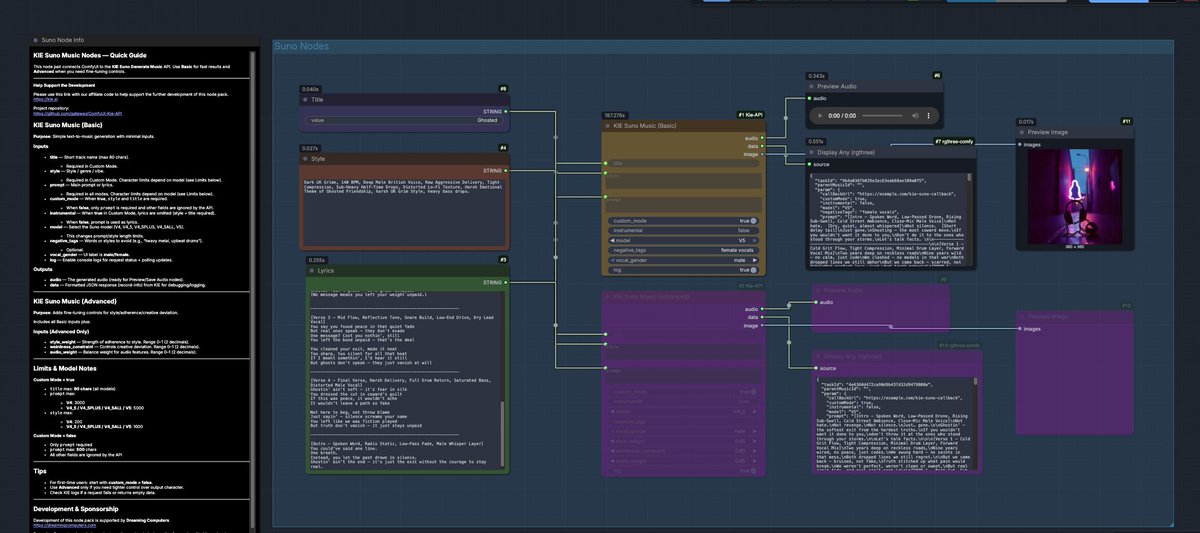Click the Basic node data output port
Viewport: 1200px width, 533px height.
click(762, 146)
